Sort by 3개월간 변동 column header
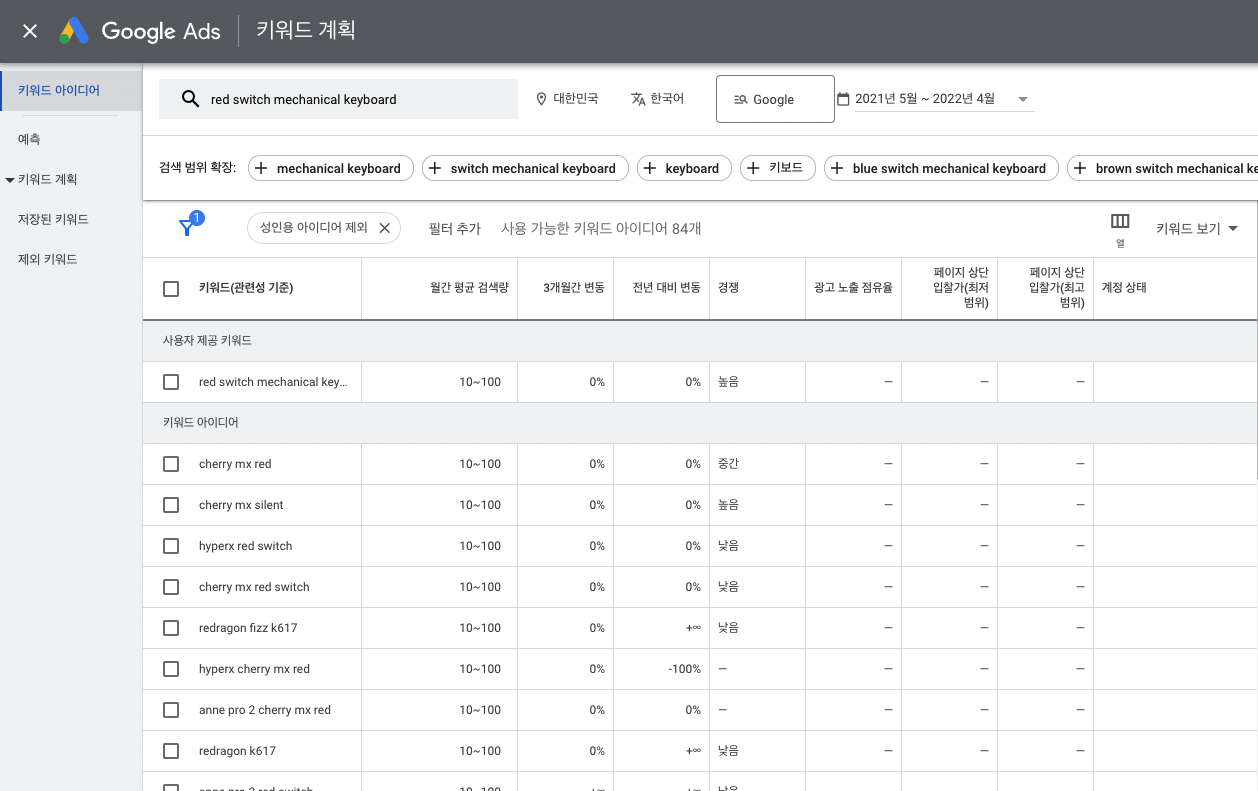The image size is (1258, 791). pos(573,288)
